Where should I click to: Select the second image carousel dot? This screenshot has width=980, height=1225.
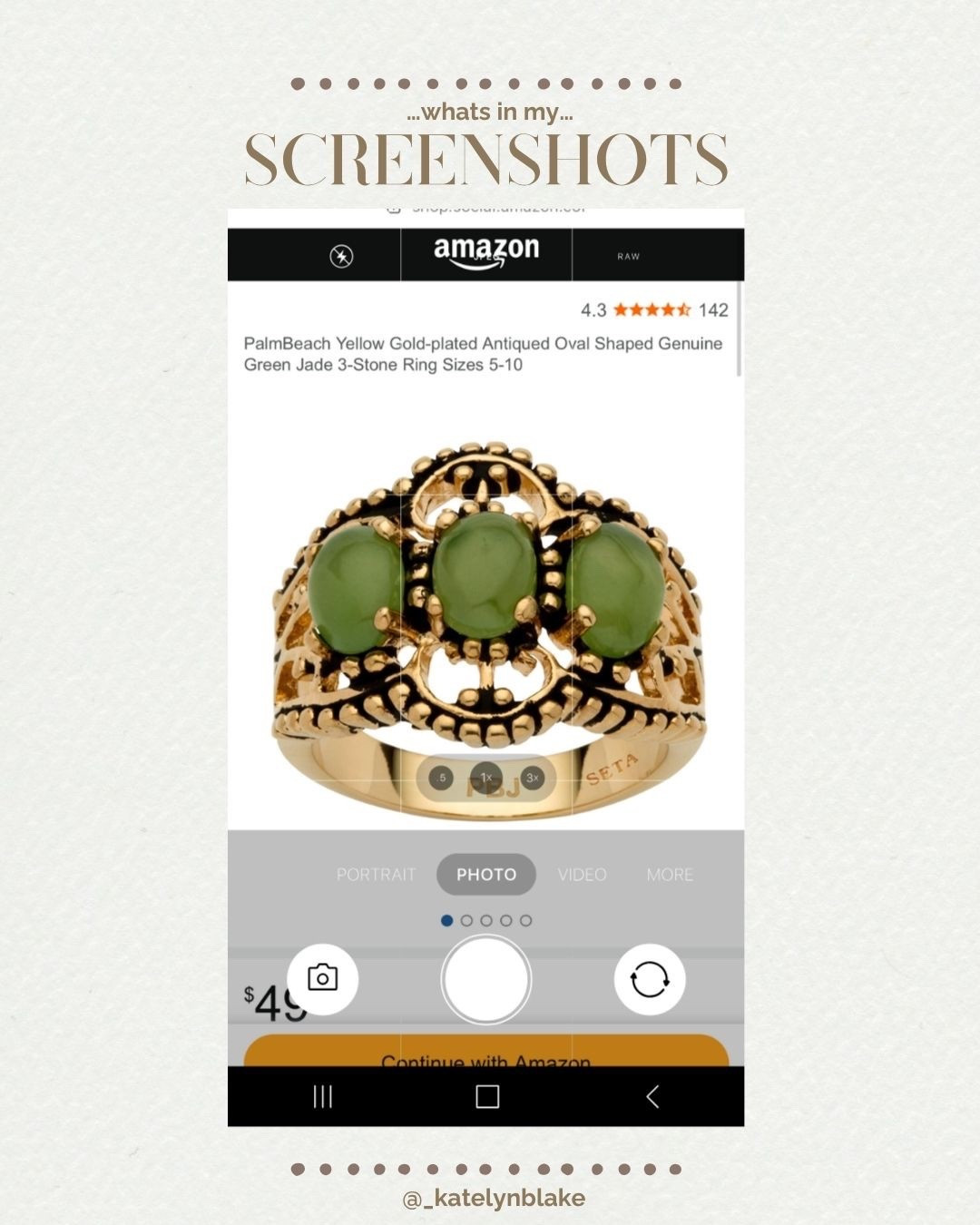(466, 920)
